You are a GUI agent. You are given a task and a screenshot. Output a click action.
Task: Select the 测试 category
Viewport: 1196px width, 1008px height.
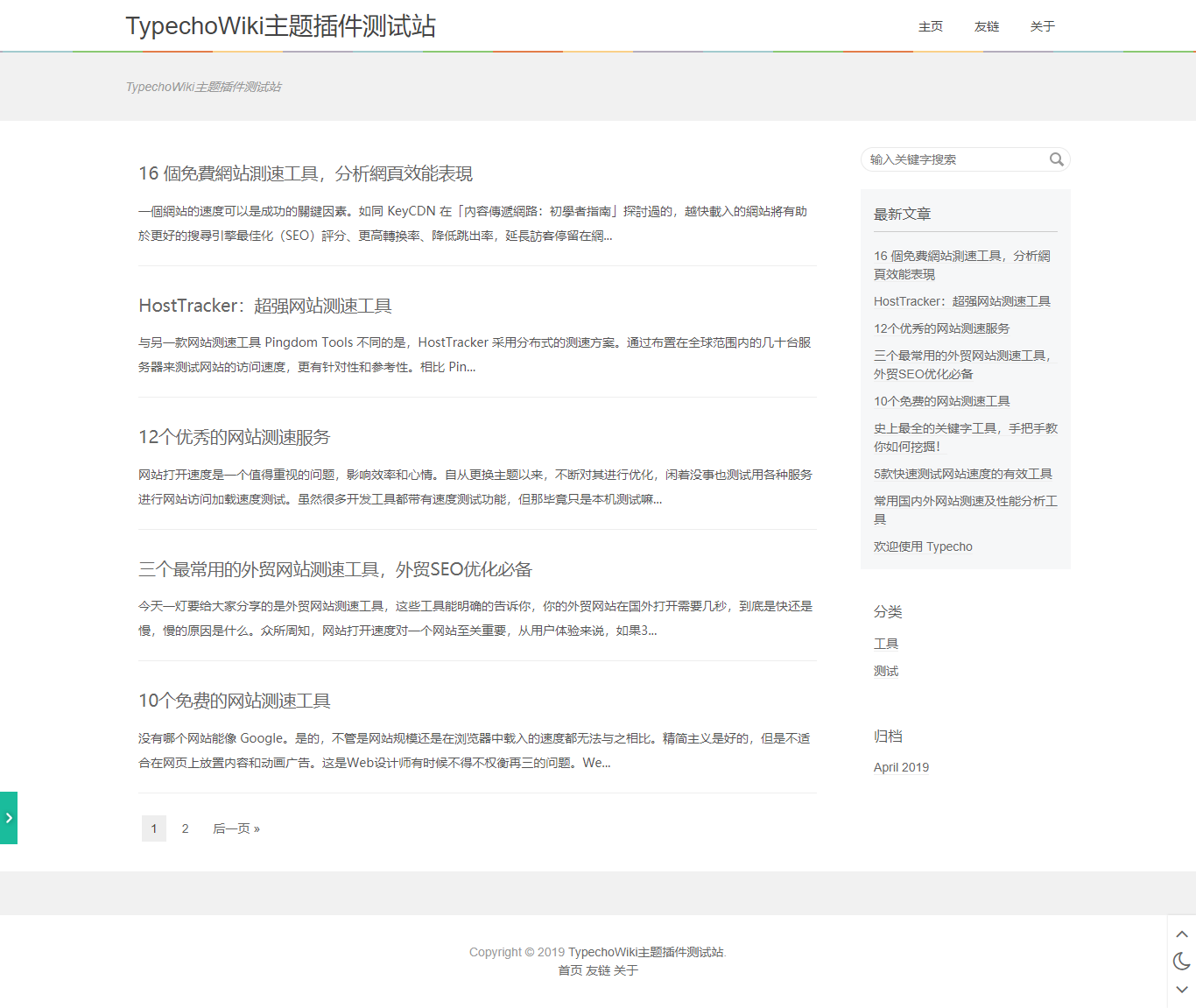(886, 671)
